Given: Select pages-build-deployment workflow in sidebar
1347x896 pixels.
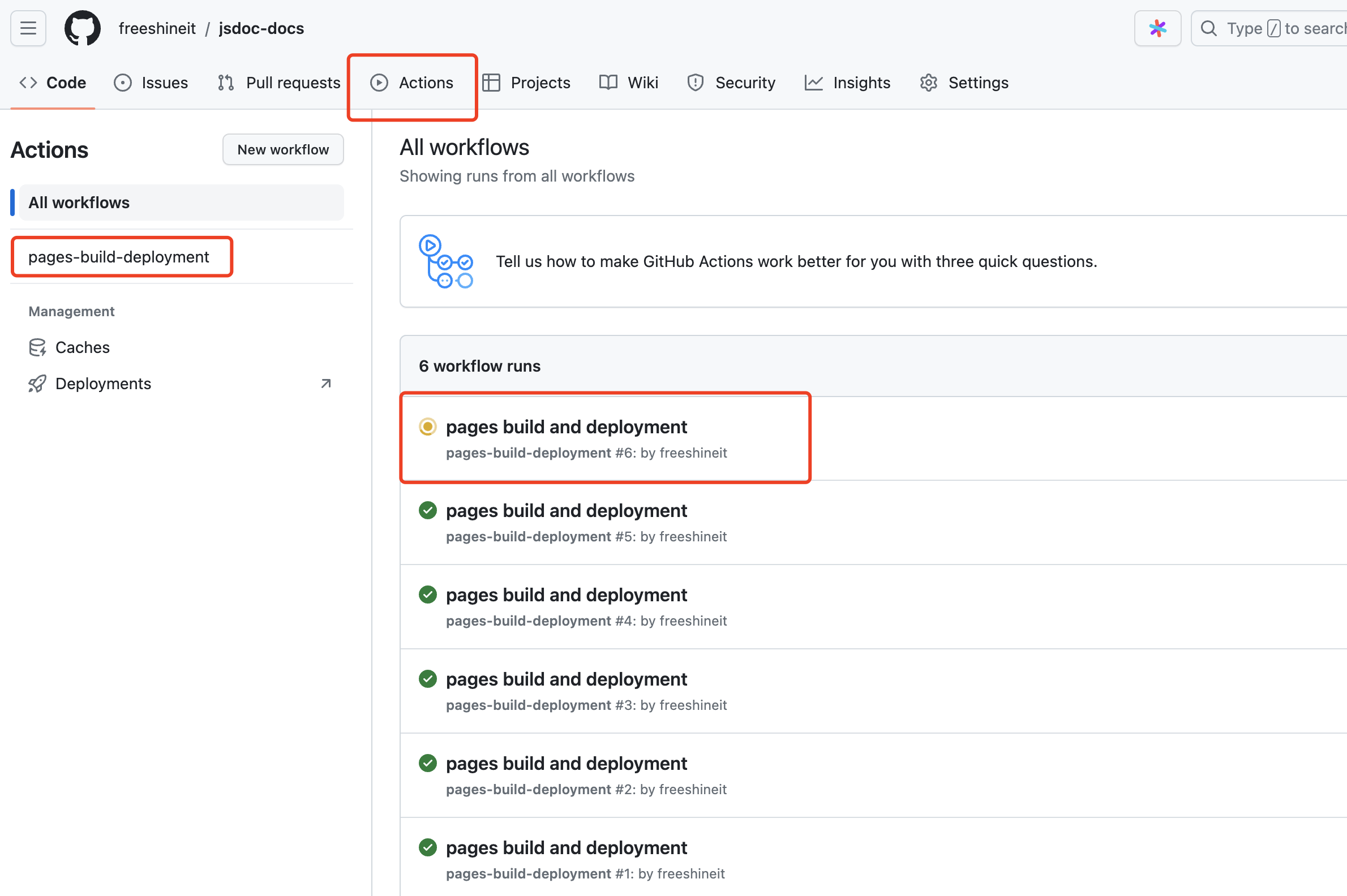Looking at the screenshot, I should coord(119,257).
